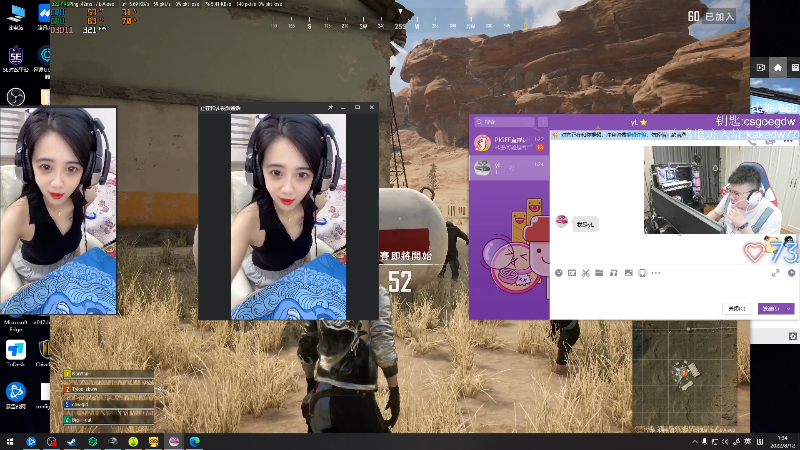The width and height of the screenshot is (800, 450).
Task: Open the green hexagon taskbar app
Action: coord(92,442)
